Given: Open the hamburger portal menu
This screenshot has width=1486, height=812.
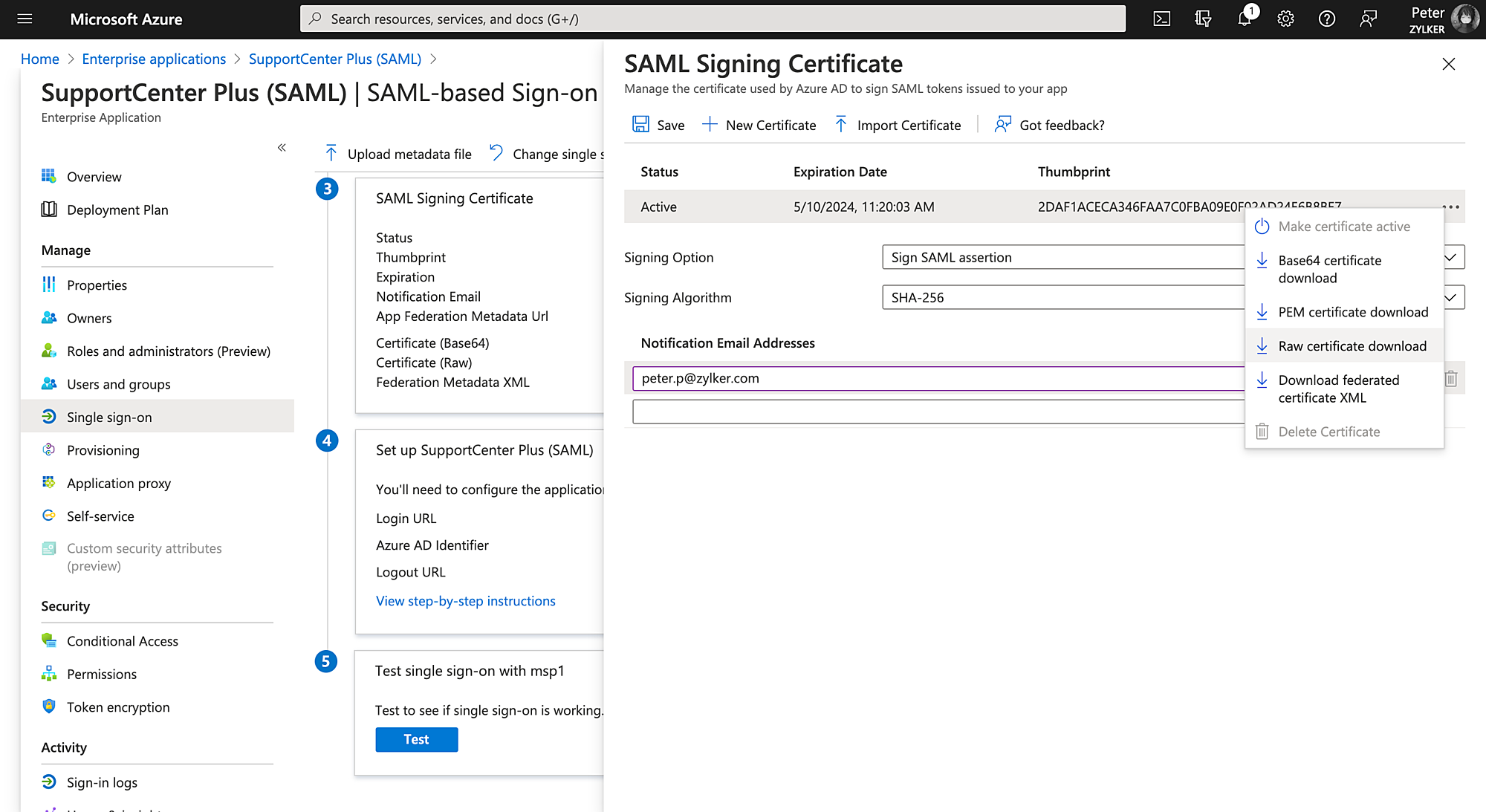Looking at the screenshot, I should click(25, 19).
